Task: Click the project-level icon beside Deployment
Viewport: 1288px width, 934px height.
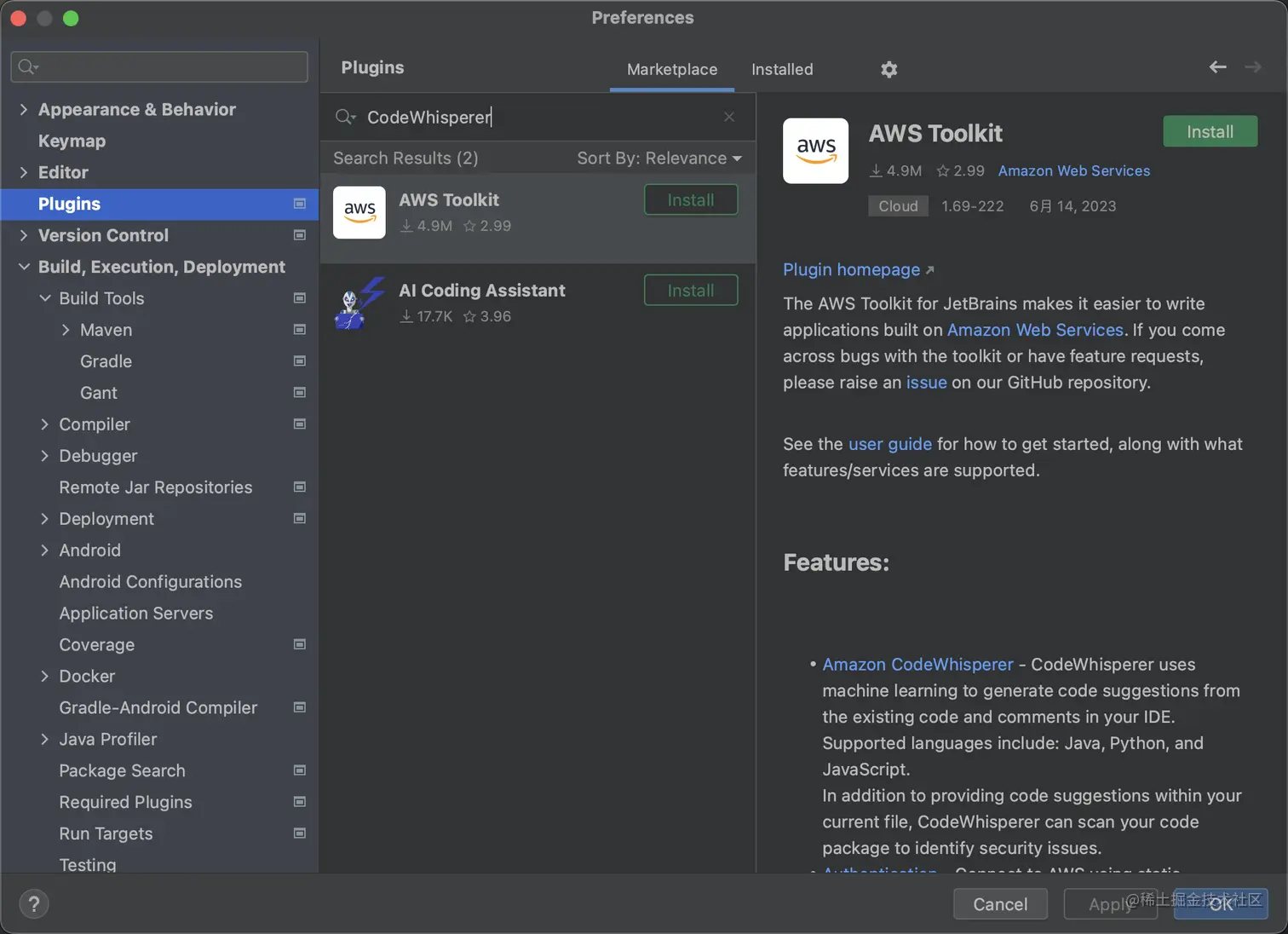Action: [300, 519]
